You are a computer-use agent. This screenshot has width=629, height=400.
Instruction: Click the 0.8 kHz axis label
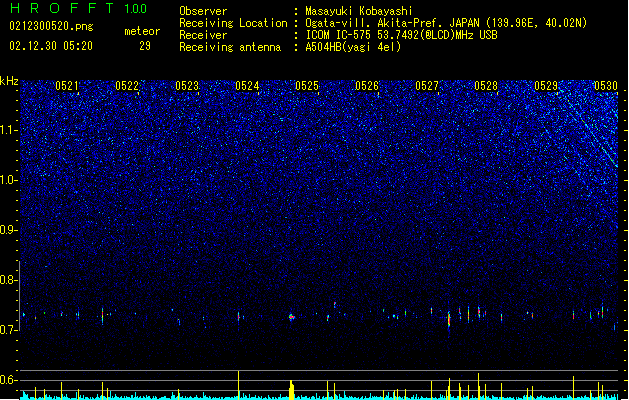tap(9, 280)
